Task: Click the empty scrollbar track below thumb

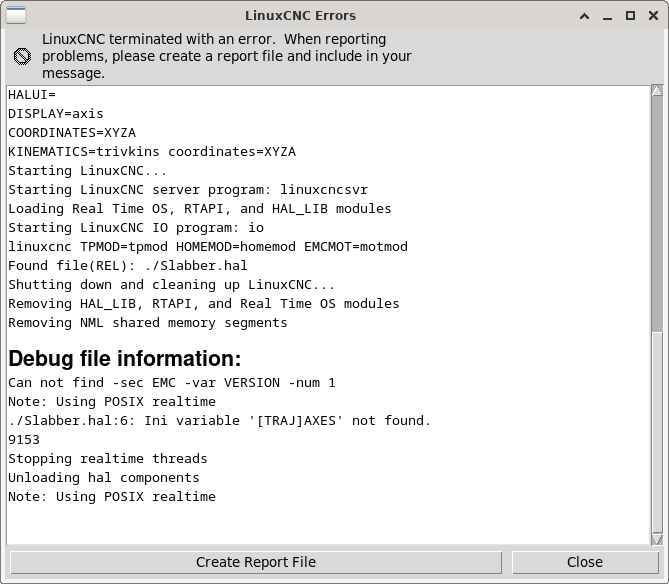Action: coord(657,433)
